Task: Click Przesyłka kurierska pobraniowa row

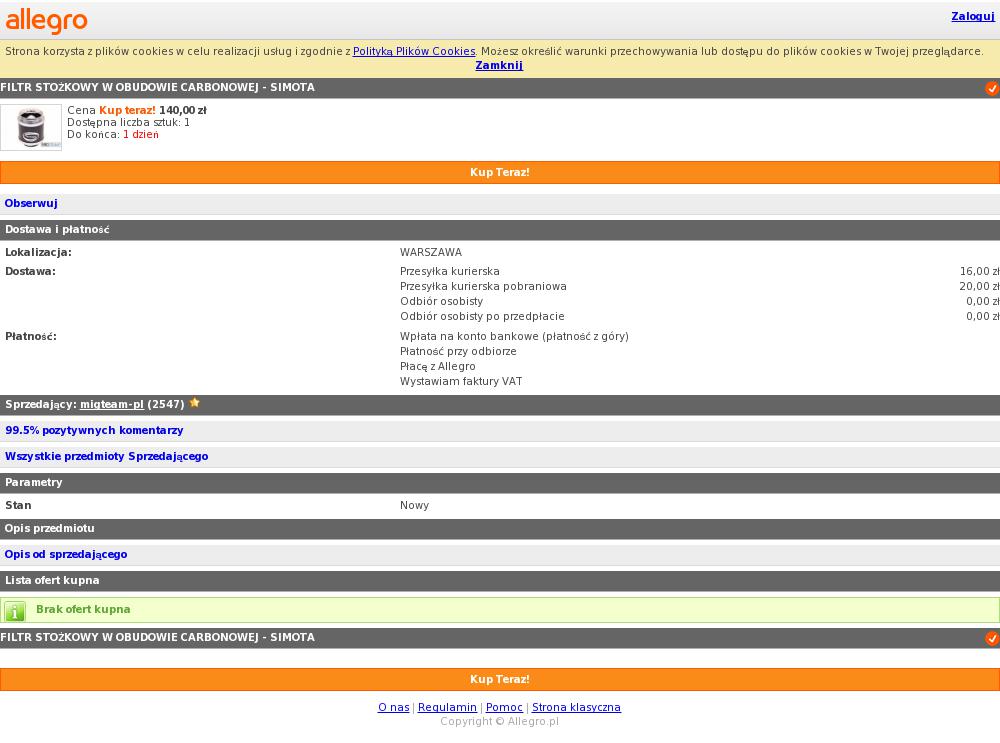Action: 483,286
